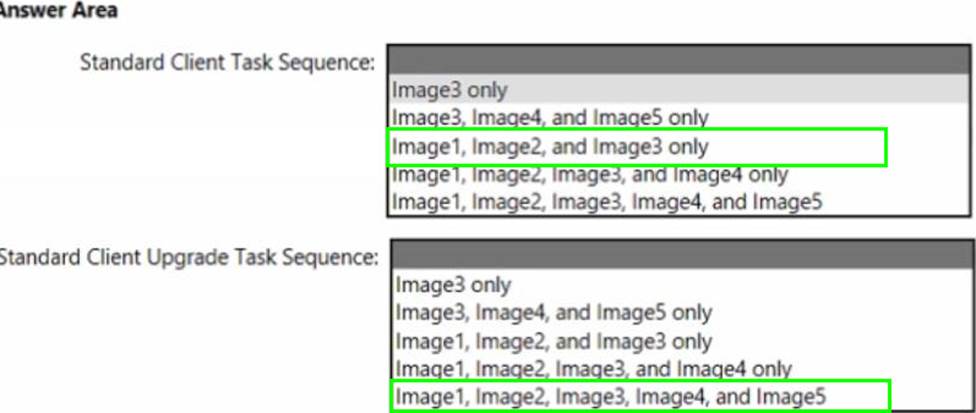Open the Standard Client Upgrade Task Sequence dropdown header
Screen dimensions: 976x413
(x=680, y=254)
